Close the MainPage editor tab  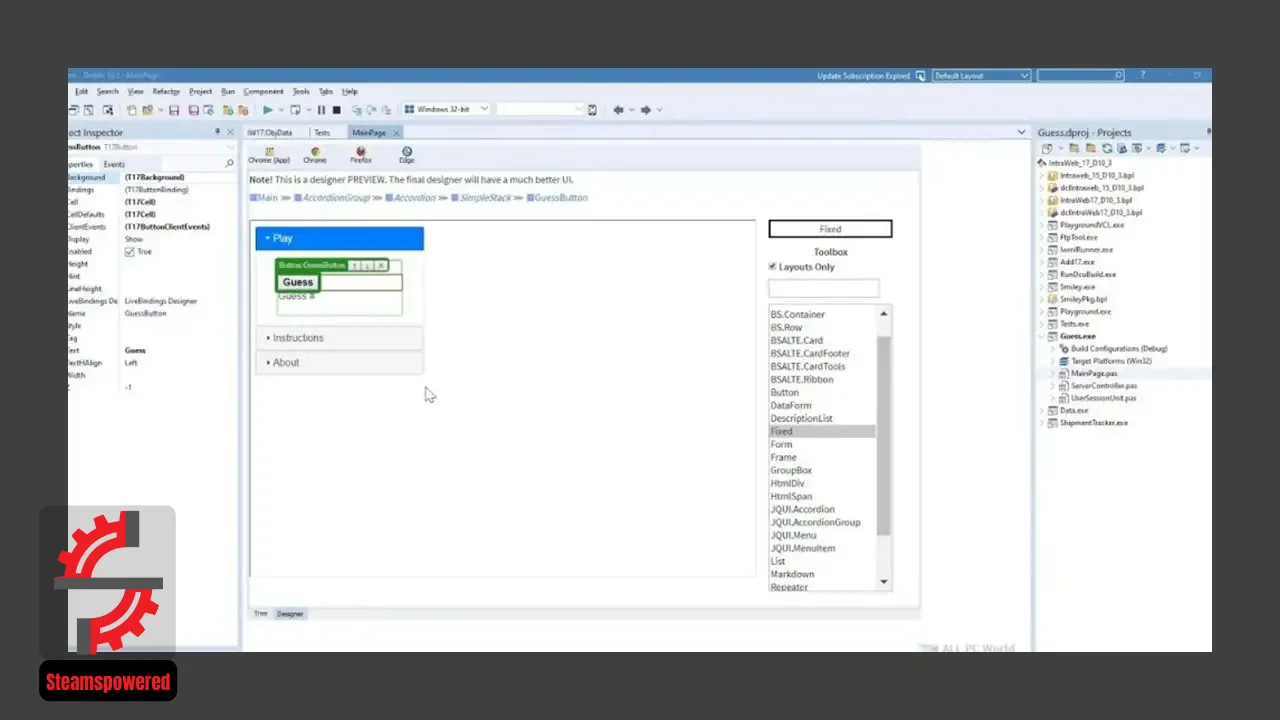396,133
